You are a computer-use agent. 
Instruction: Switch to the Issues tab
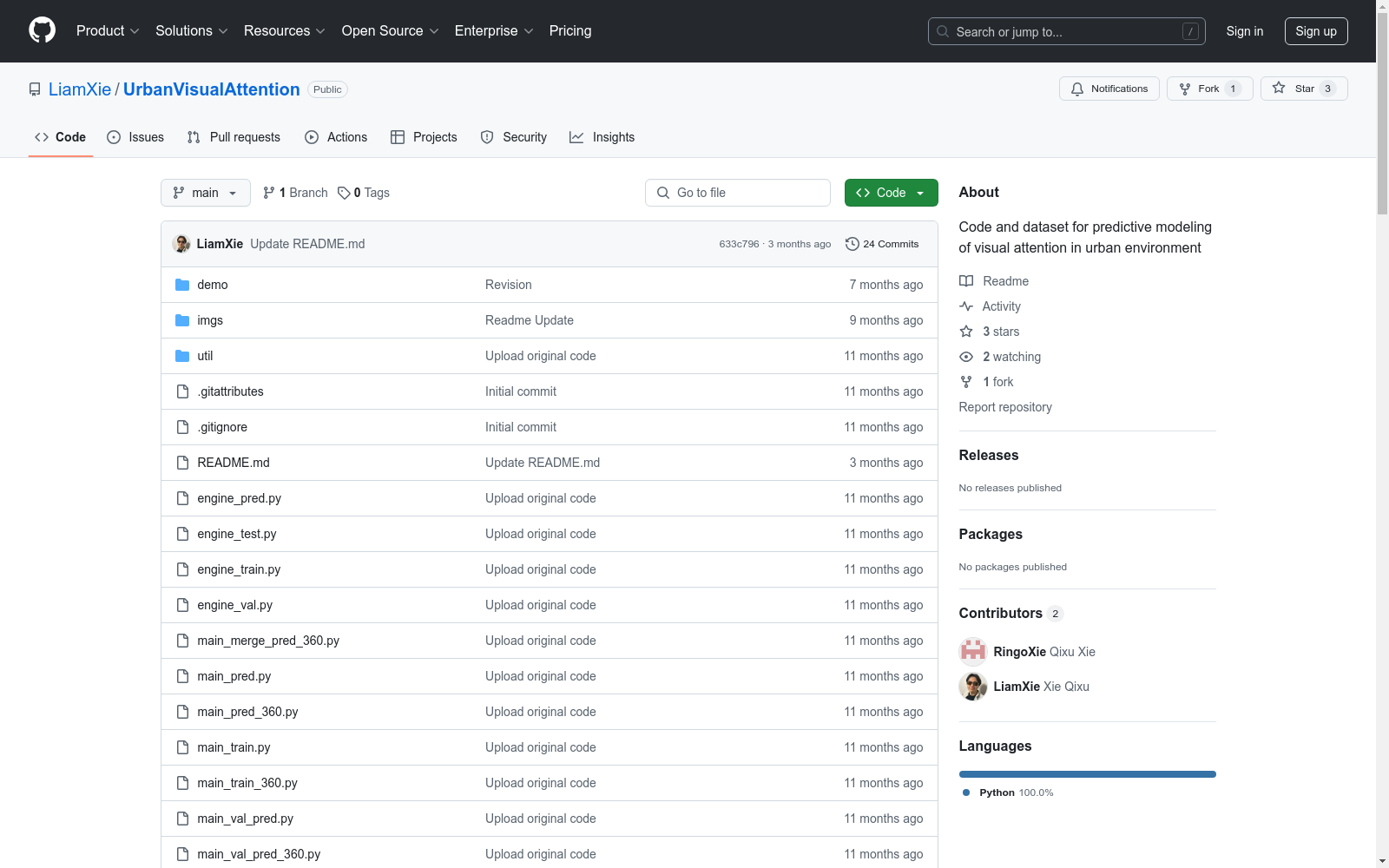(x=135, y=137)
